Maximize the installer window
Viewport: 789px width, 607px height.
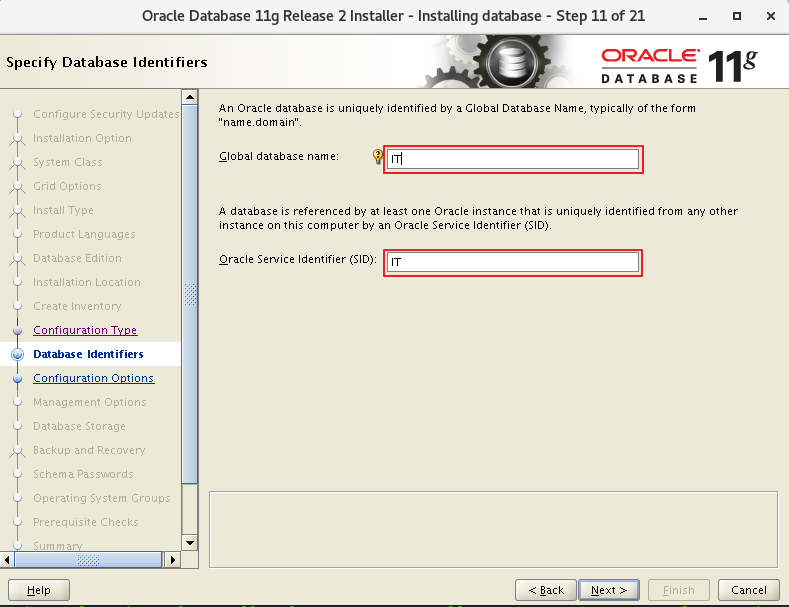[737, 16]
